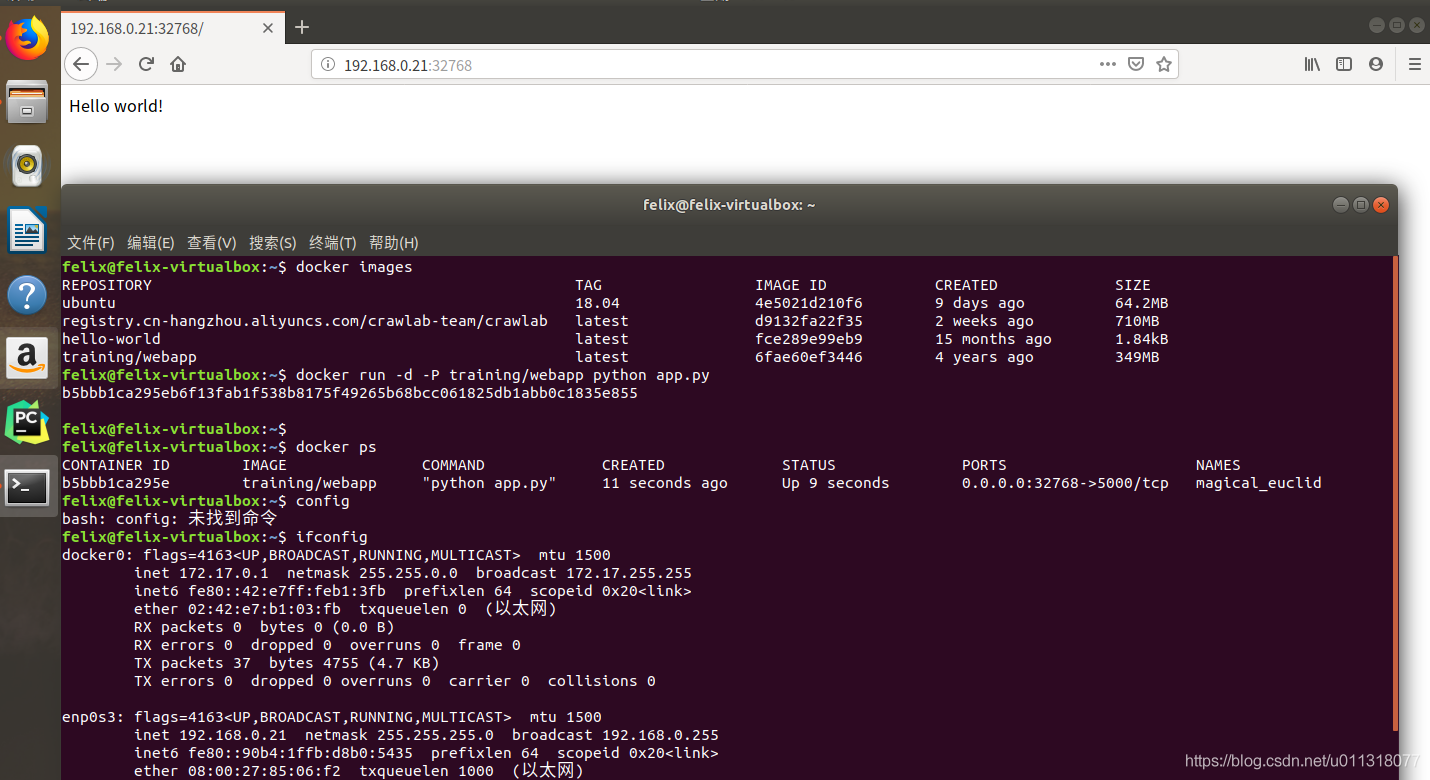Image resolution: width=1430 pixels, height=780 pixels.
Task: Show site information icon in address bar
Action: coord(327,65)
